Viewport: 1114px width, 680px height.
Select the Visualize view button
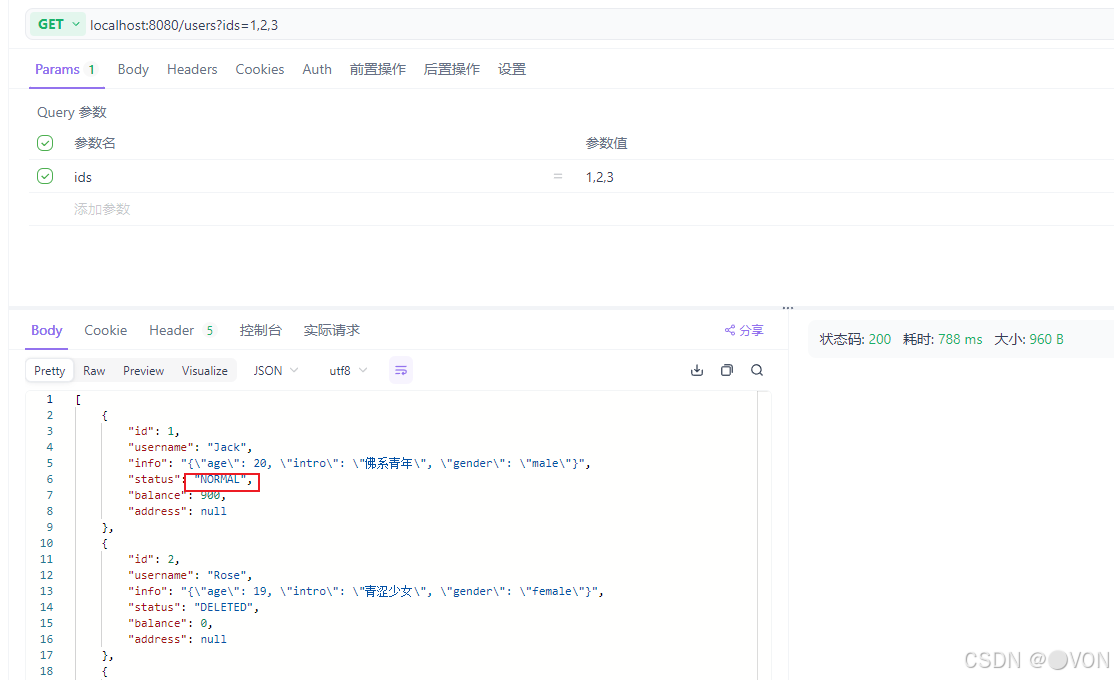(205, 370)
